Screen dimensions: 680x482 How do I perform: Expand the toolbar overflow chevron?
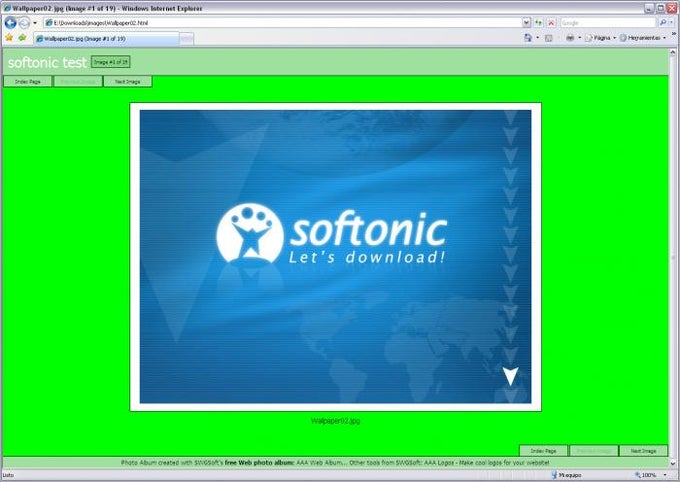point(673,34)
